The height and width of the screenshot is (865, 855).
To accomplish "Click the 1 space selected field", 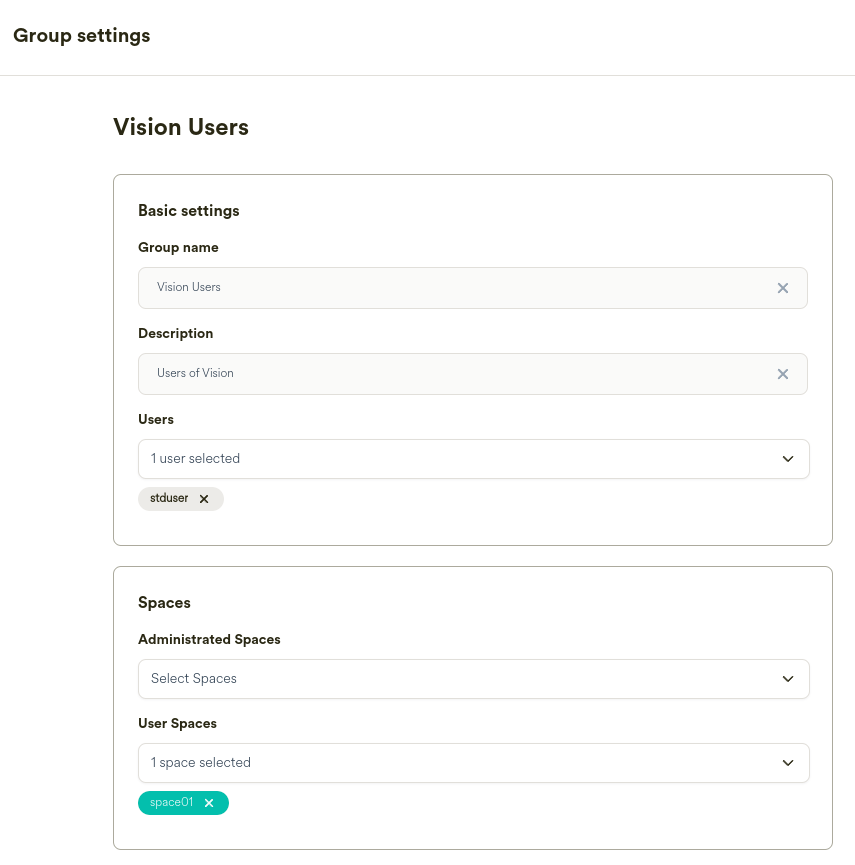I will tap(400, 762).
